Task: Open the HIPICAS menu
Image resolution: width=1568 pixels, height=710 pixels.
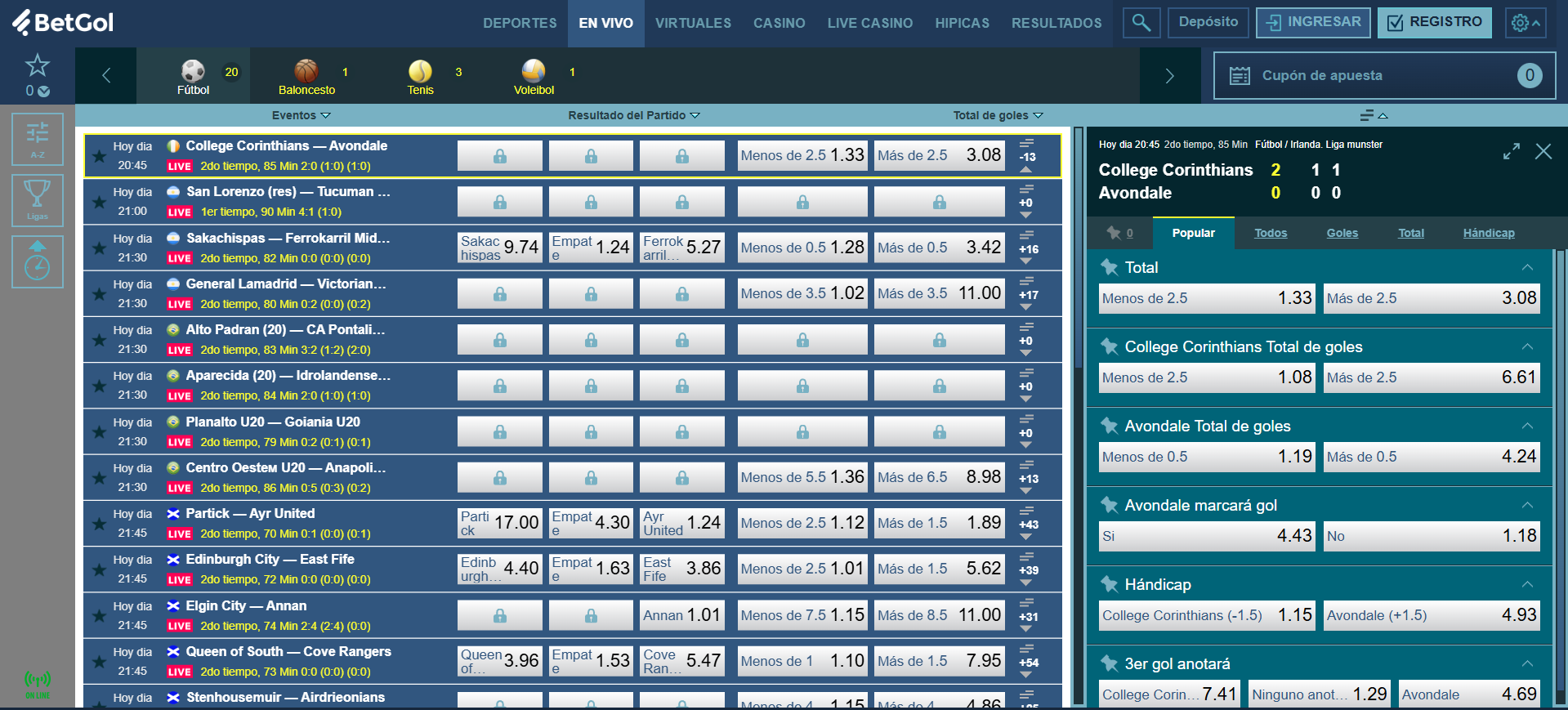Action: coord(963,23)
